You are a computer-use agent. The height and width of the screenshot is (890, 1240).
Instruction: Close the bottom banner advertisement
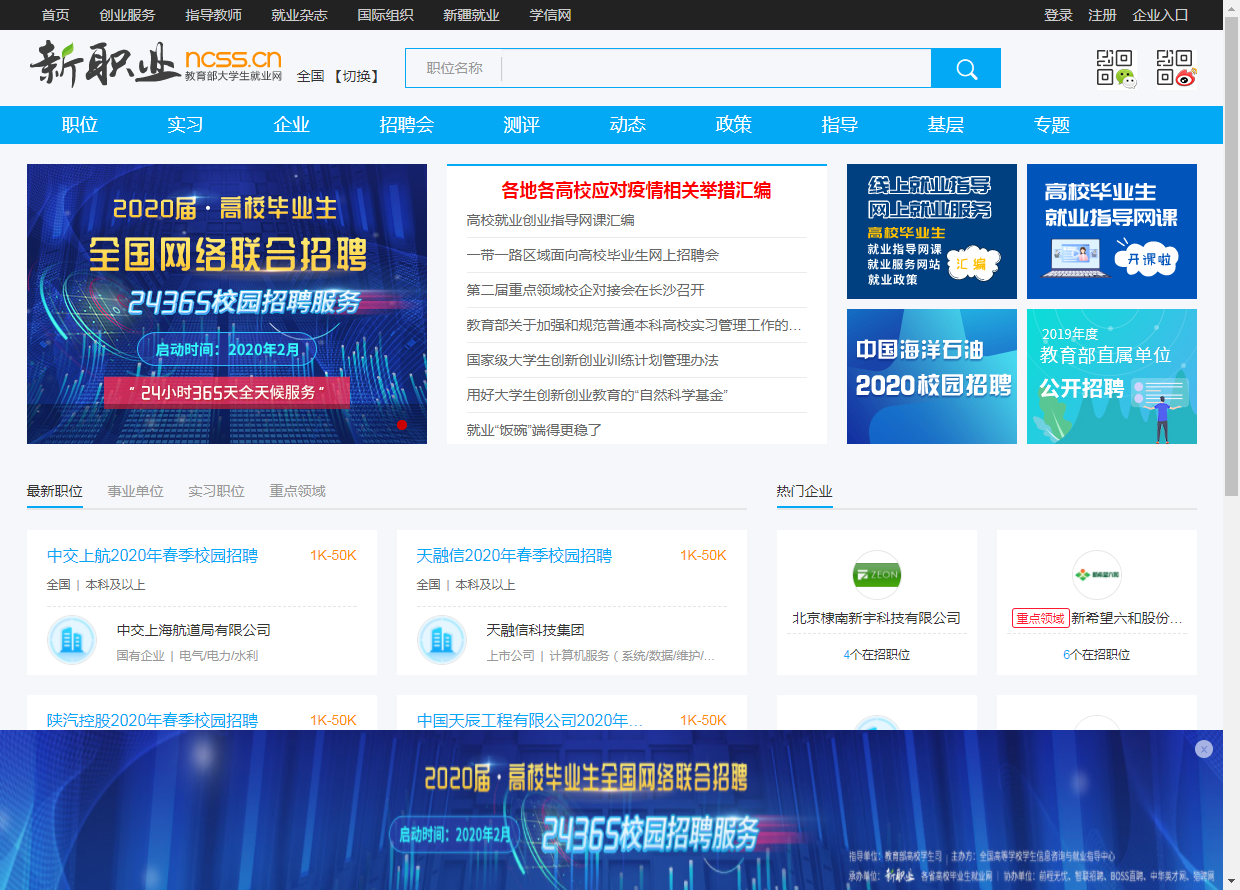pos(1203,749)
